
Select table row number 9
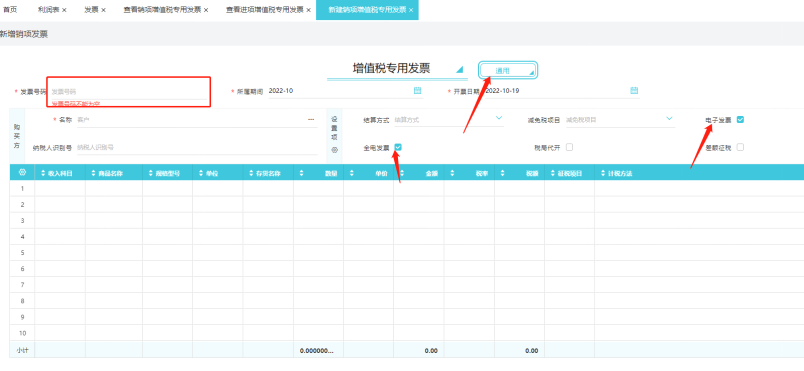tap(22, 317)
